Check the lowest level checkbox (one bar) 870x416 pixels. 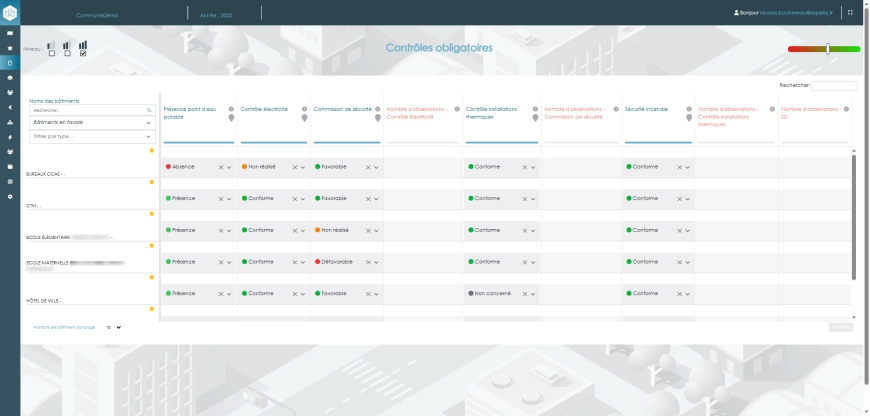click(x=52, y=54)
